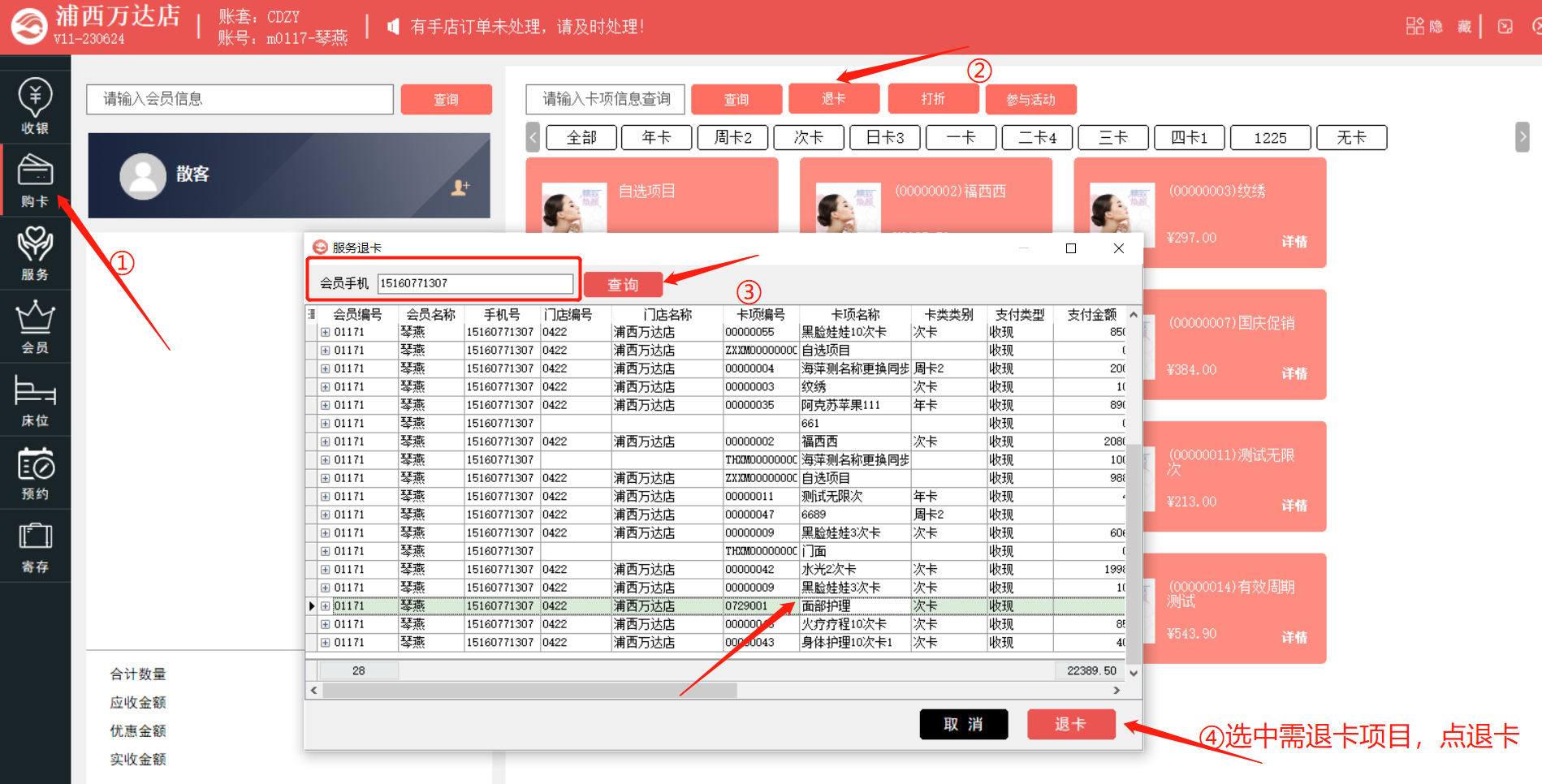Click the red 退卡 button in dialog
The width and height of the screenshot is (1542, 784).
tap(1070, 724)
